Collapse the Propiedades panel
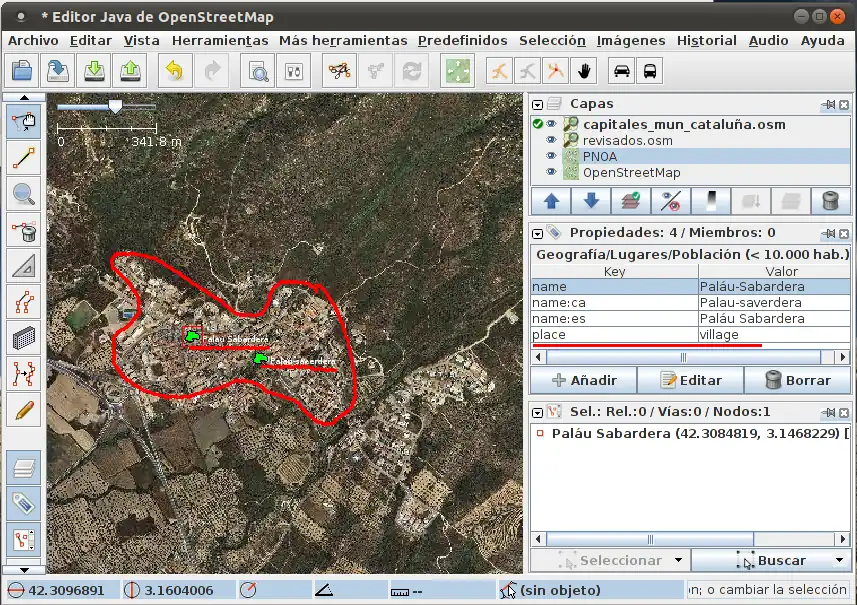Viewport: 857px width, 605px height. tap(538, 233)
